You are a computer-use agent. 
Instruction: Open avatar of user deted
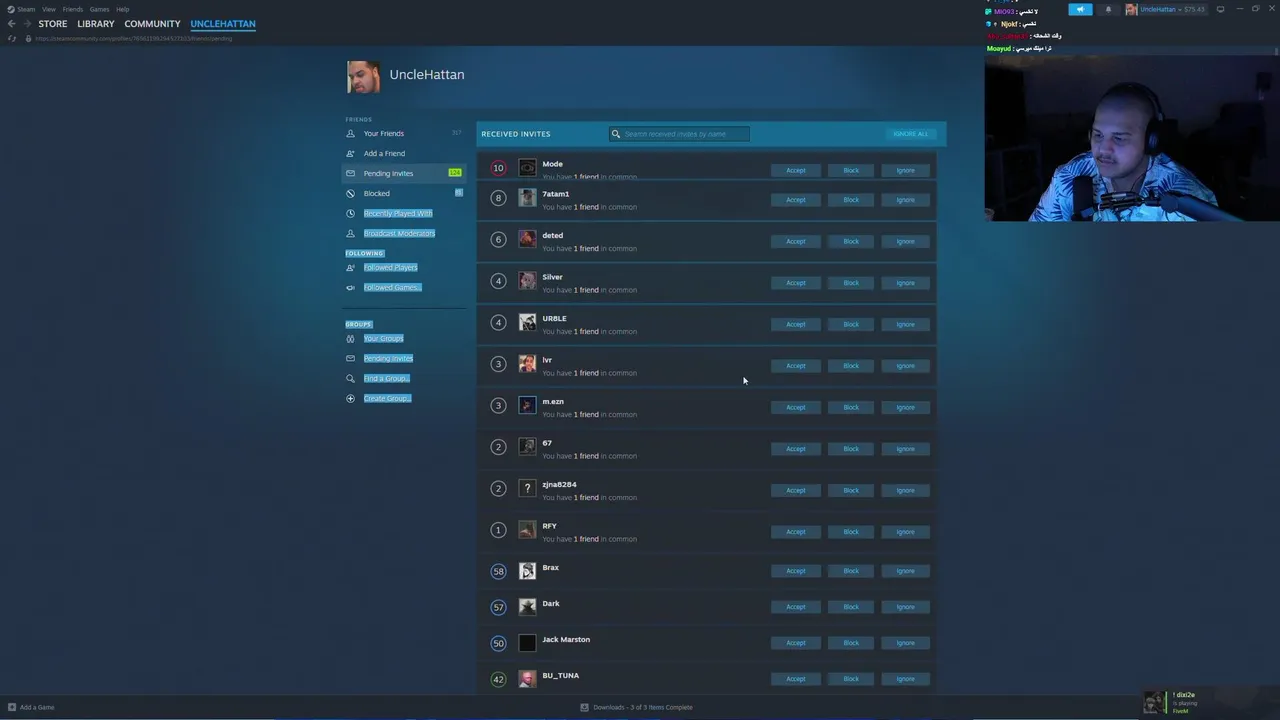pyautogui.click(x=527, y=239)
